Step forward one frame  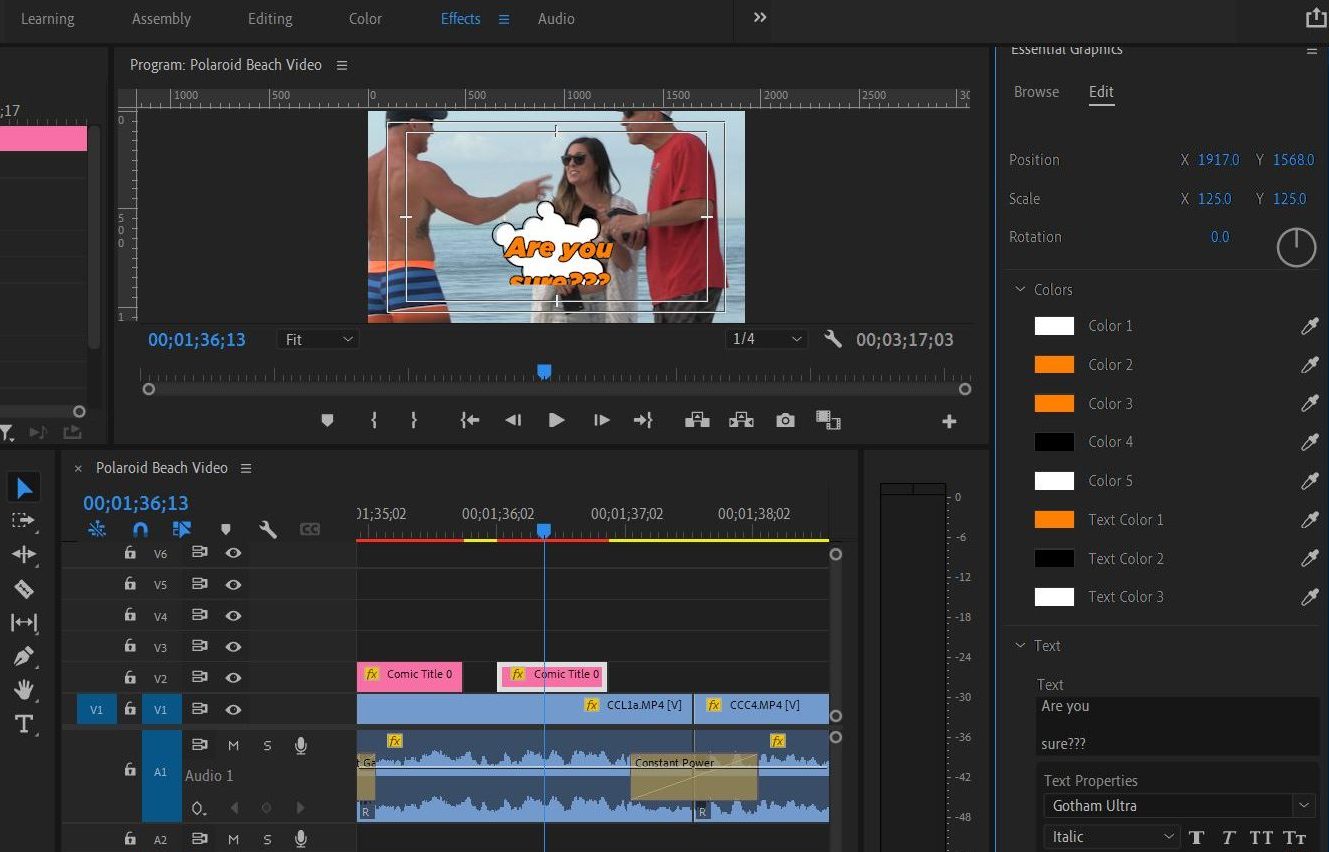pos(601,421)
